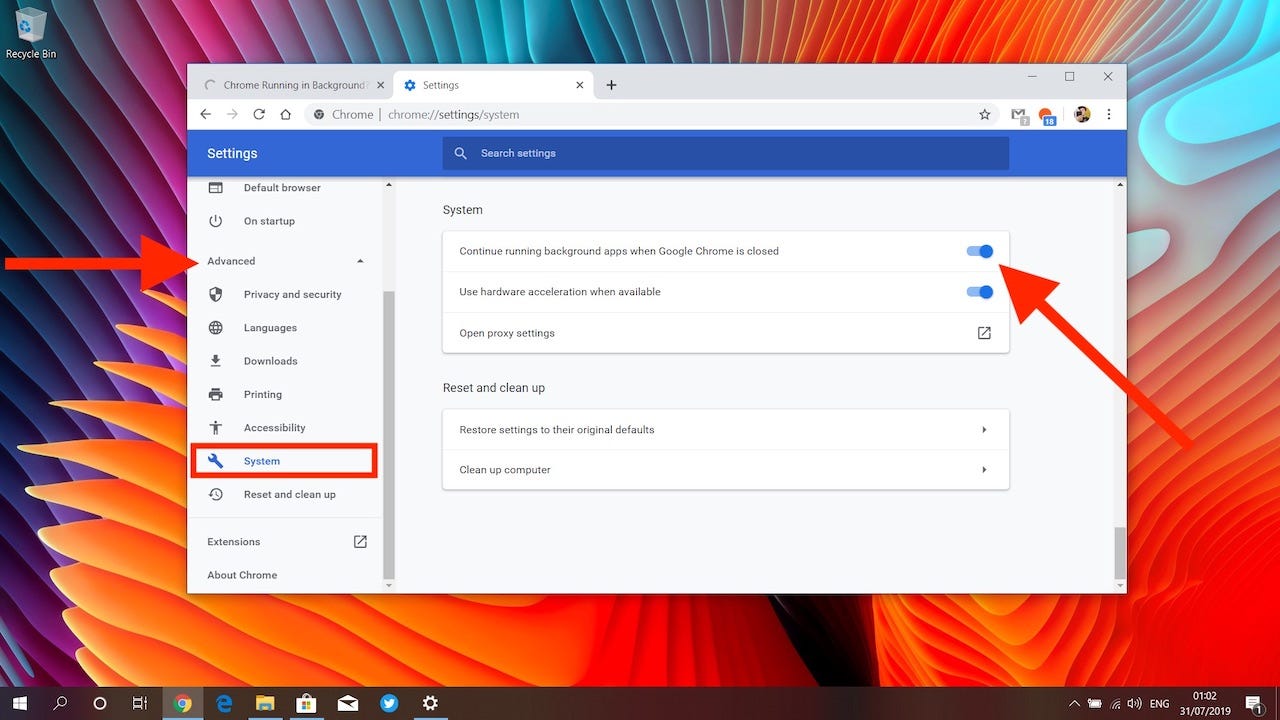Image resolution: width=1280 pixels, height=720 pixels.
Task: Open Default browser in the sidebar
Action: [282, 188]
